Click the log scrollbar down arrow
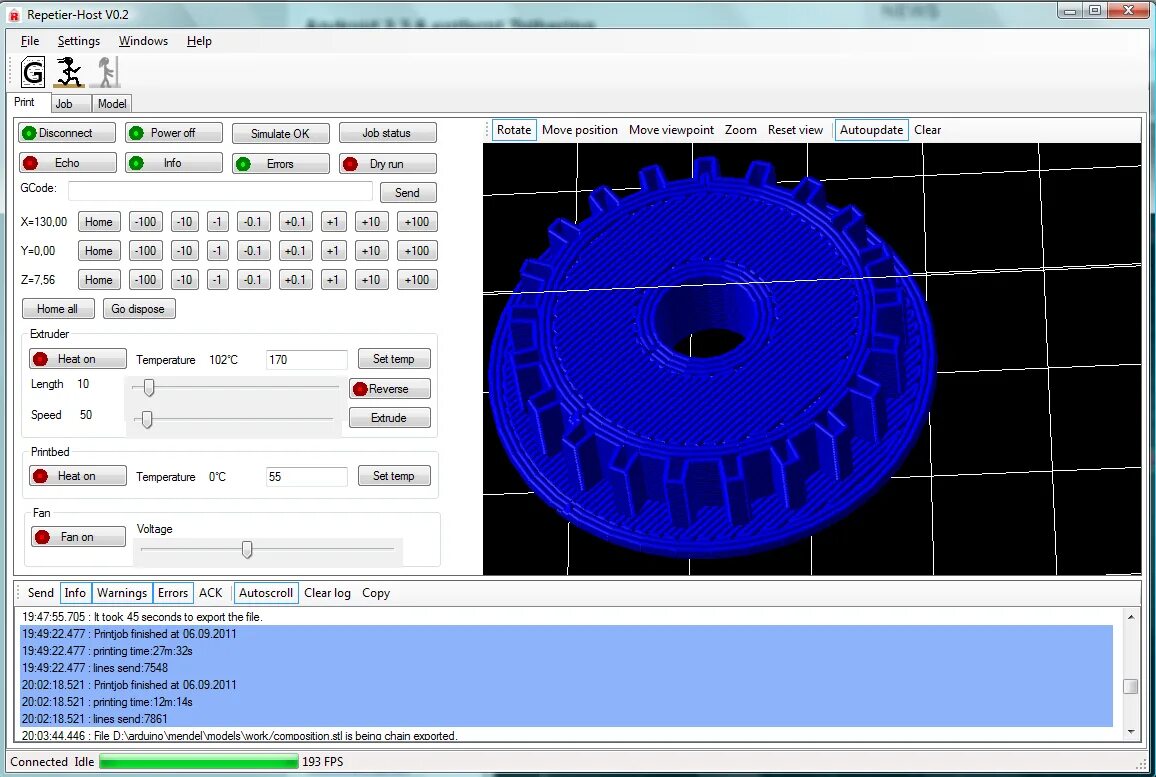 (x=1131, y=732)
